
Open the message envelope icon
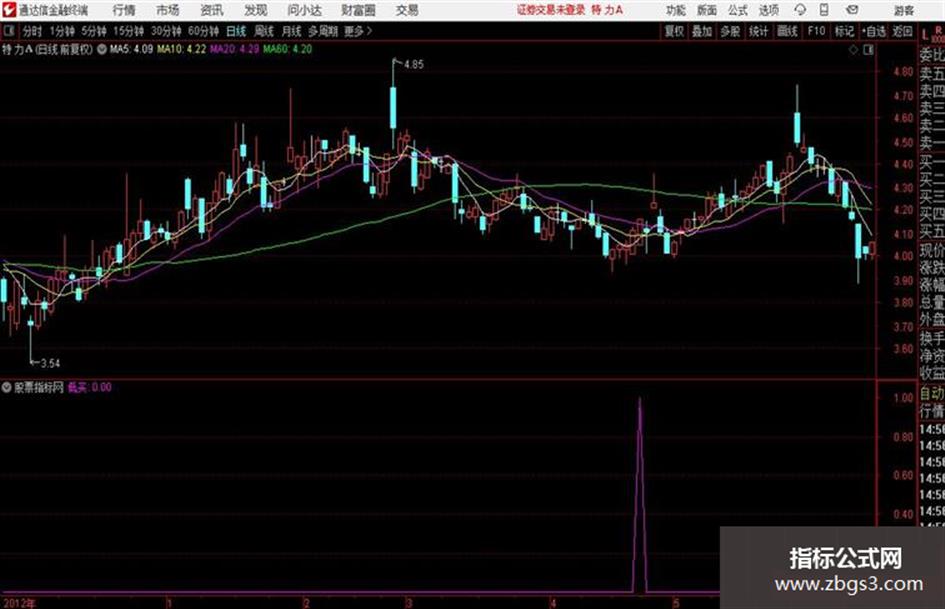[852, 10]
